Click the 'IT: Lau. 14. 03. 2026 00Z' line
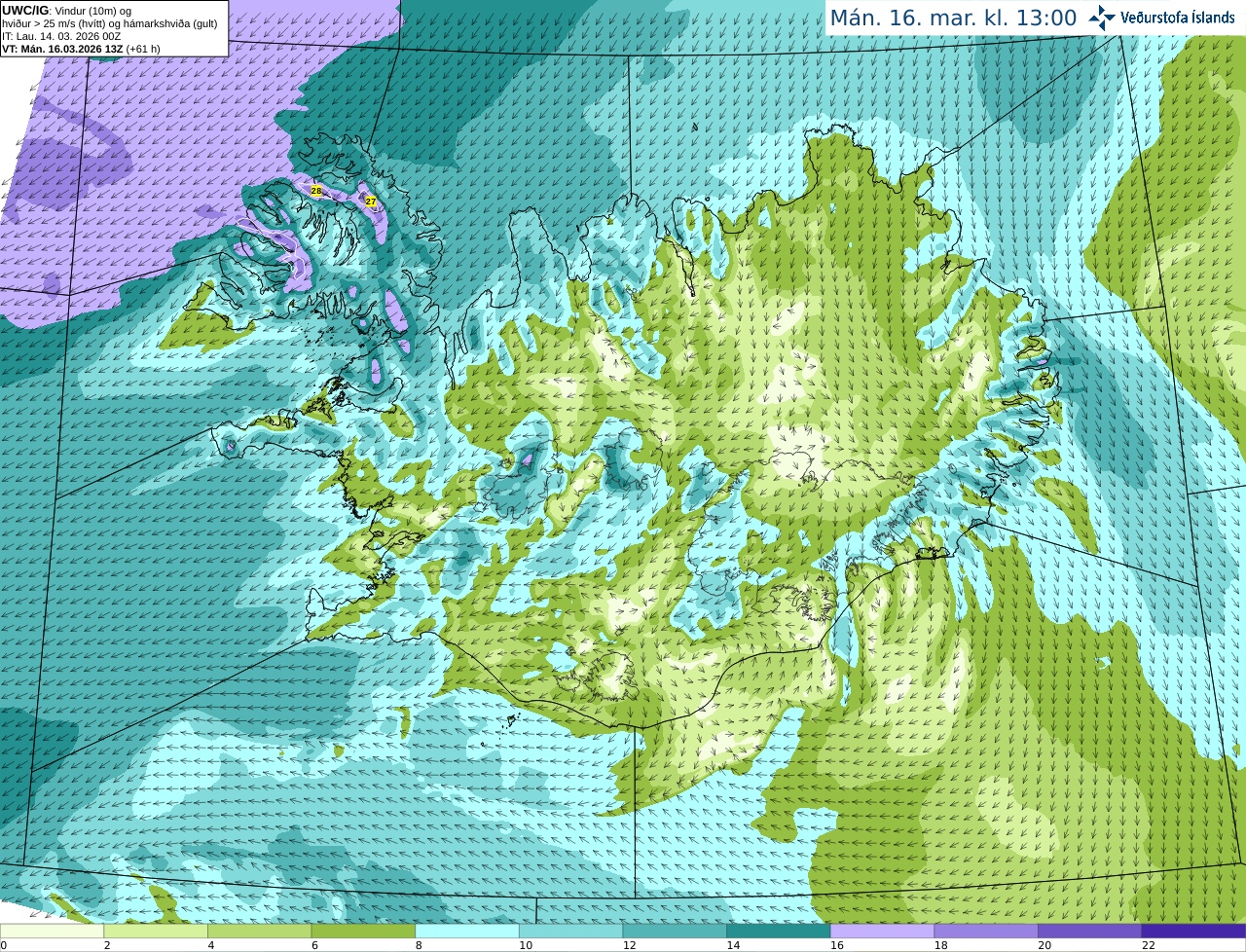Viewport: 1246px width, 952px height. point(61,36)
